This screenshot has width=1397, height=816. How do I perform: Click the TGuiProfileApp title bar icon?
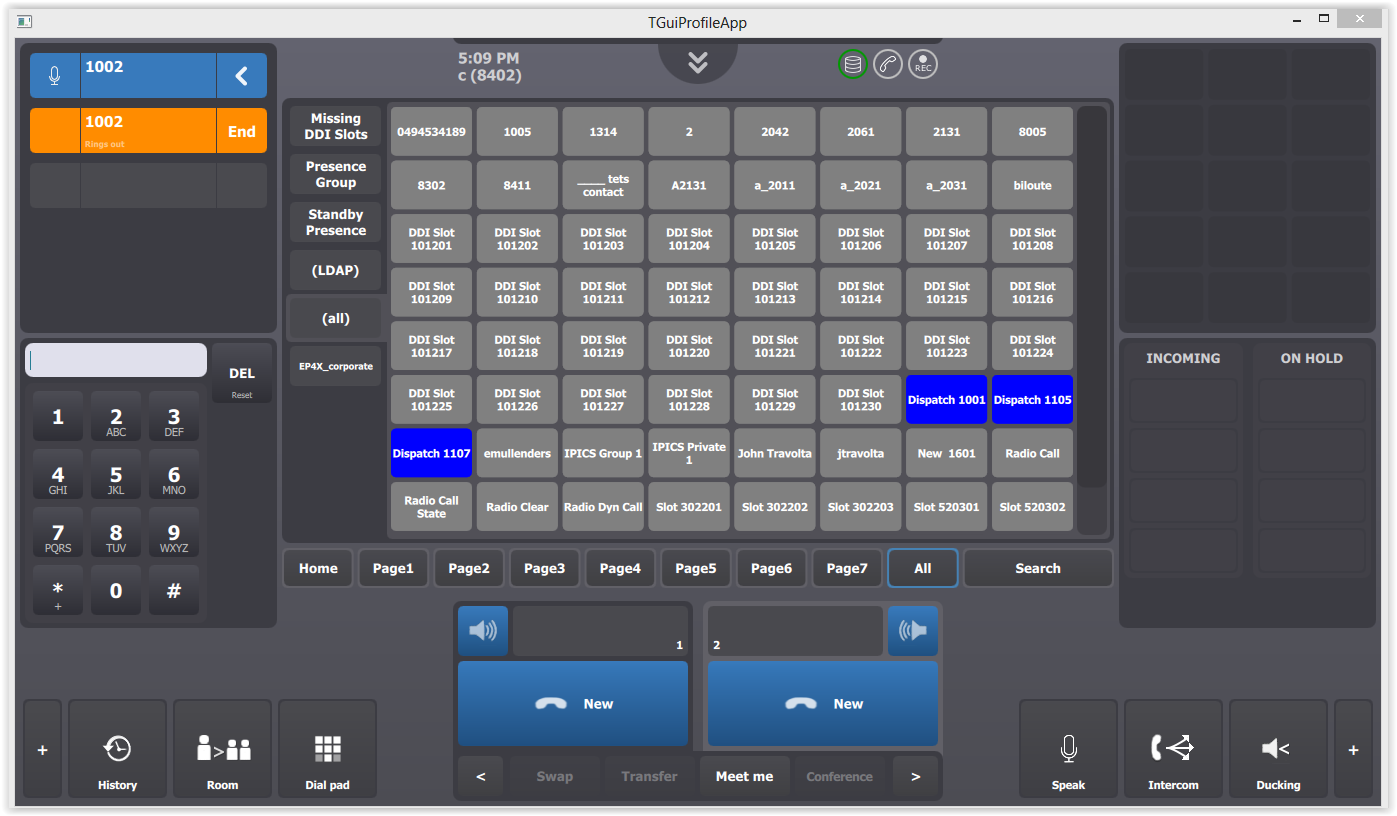[25, 22]
